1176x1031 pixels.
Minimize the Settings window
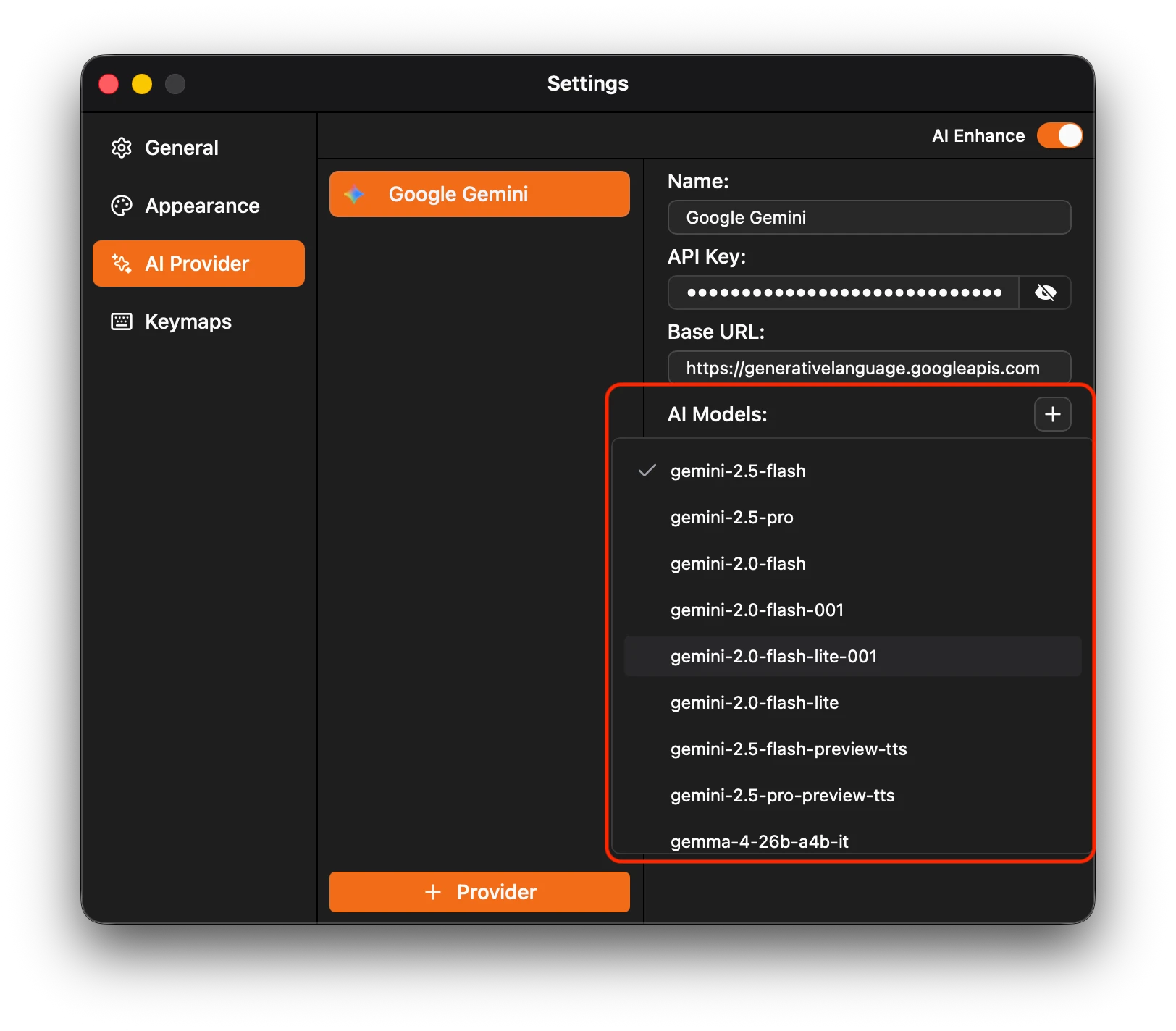coord(142,84)
